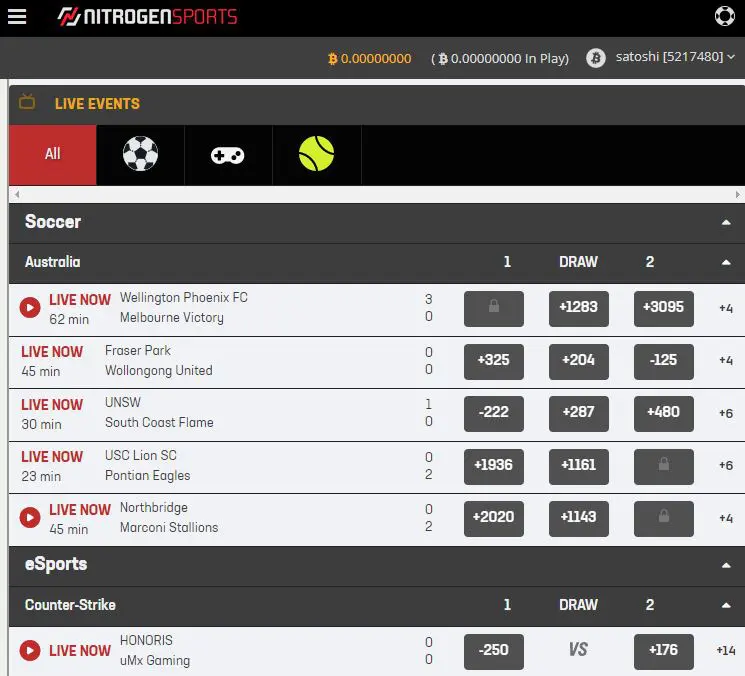Bet on draw at +204

point(579,362)
